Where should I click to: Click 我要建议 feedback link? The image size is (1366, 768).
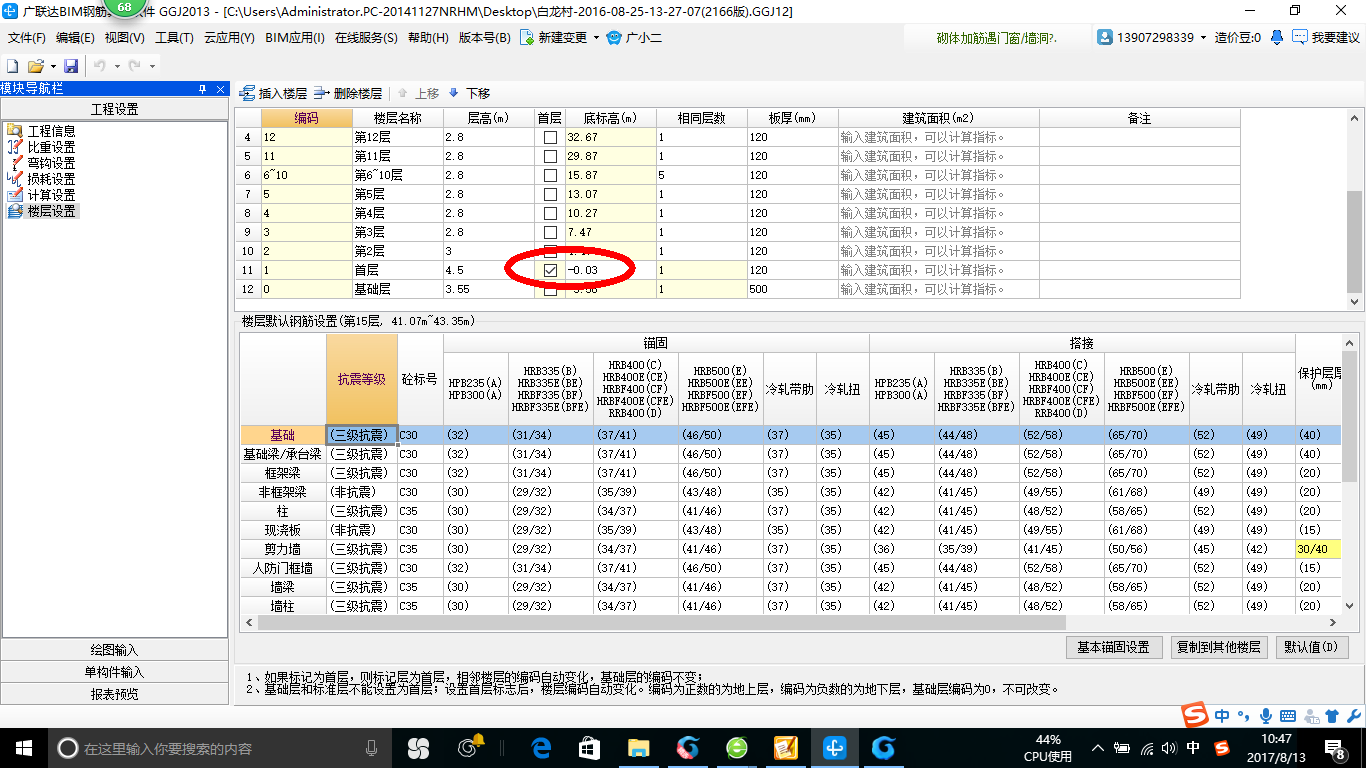pyautogui.click(x=1326, y=38)
